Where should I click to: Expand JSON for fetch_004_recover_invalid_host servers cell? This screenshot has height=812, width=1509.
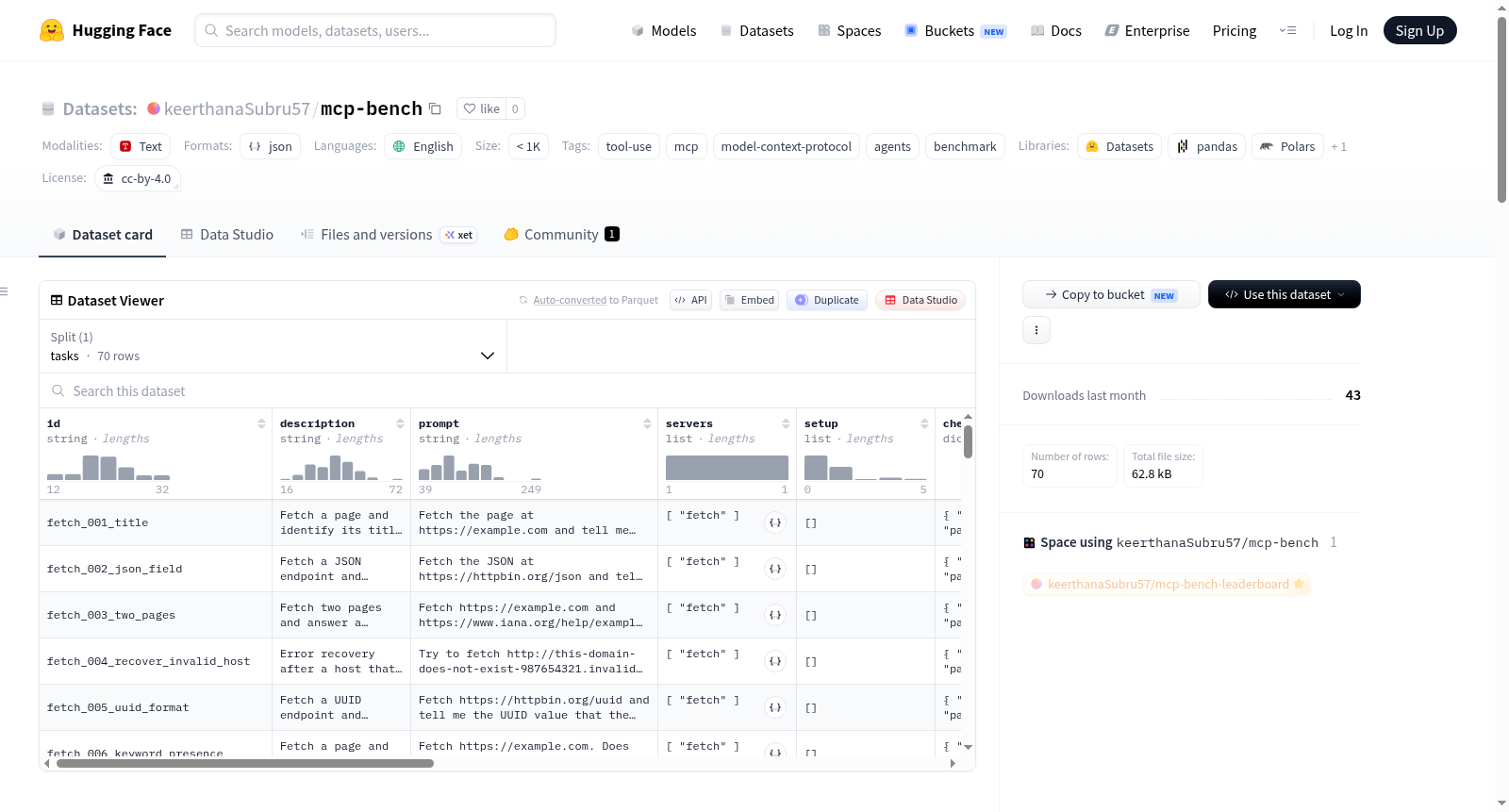(775, 661)
